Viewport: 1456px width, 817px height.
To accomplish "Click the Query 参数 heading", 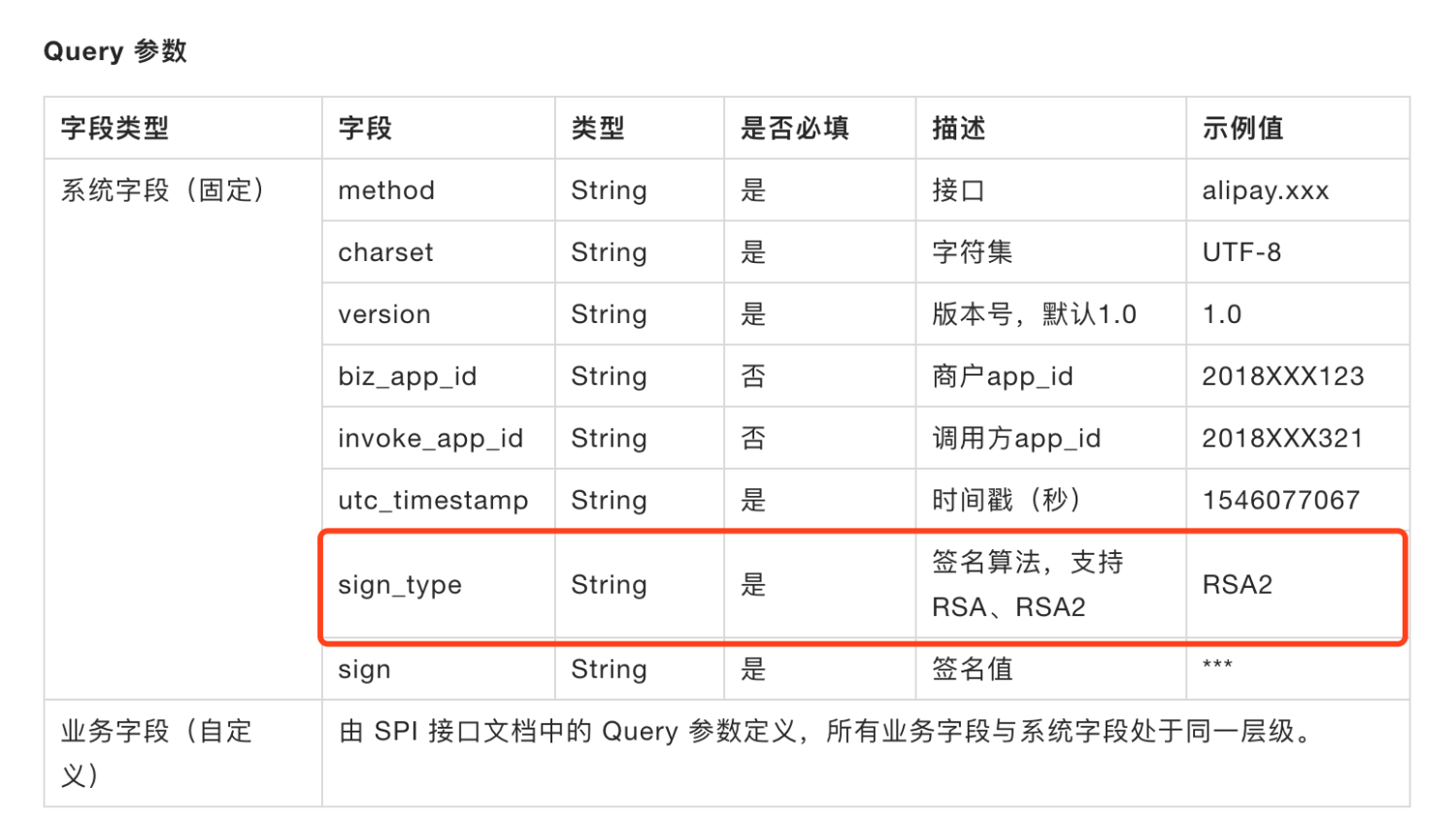I will click(x=116, y=51).
